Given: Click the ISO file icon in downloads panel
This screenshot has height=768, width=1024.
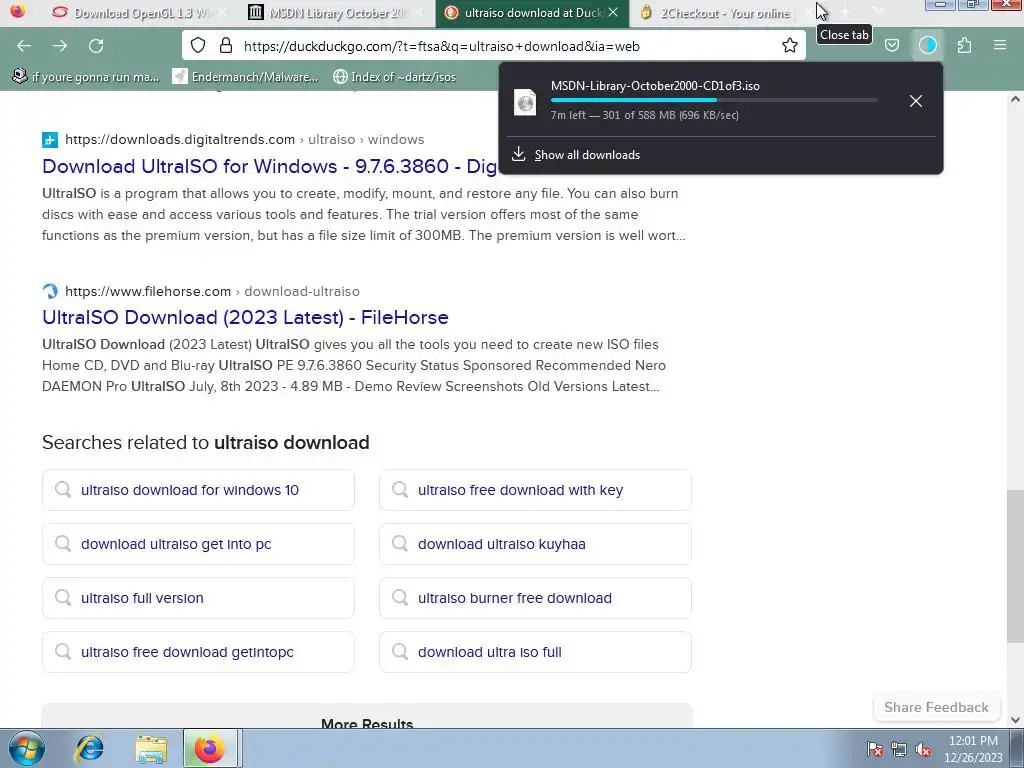Looking at the screenshot, I should click(525, 103).
